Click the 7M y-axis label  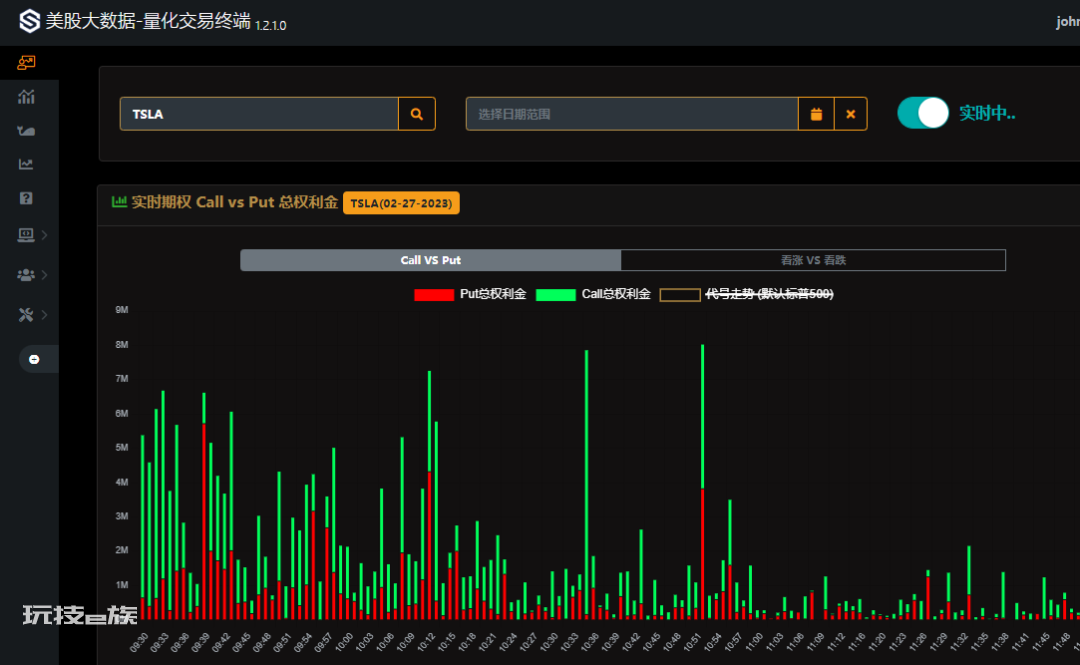coord(122,378)
